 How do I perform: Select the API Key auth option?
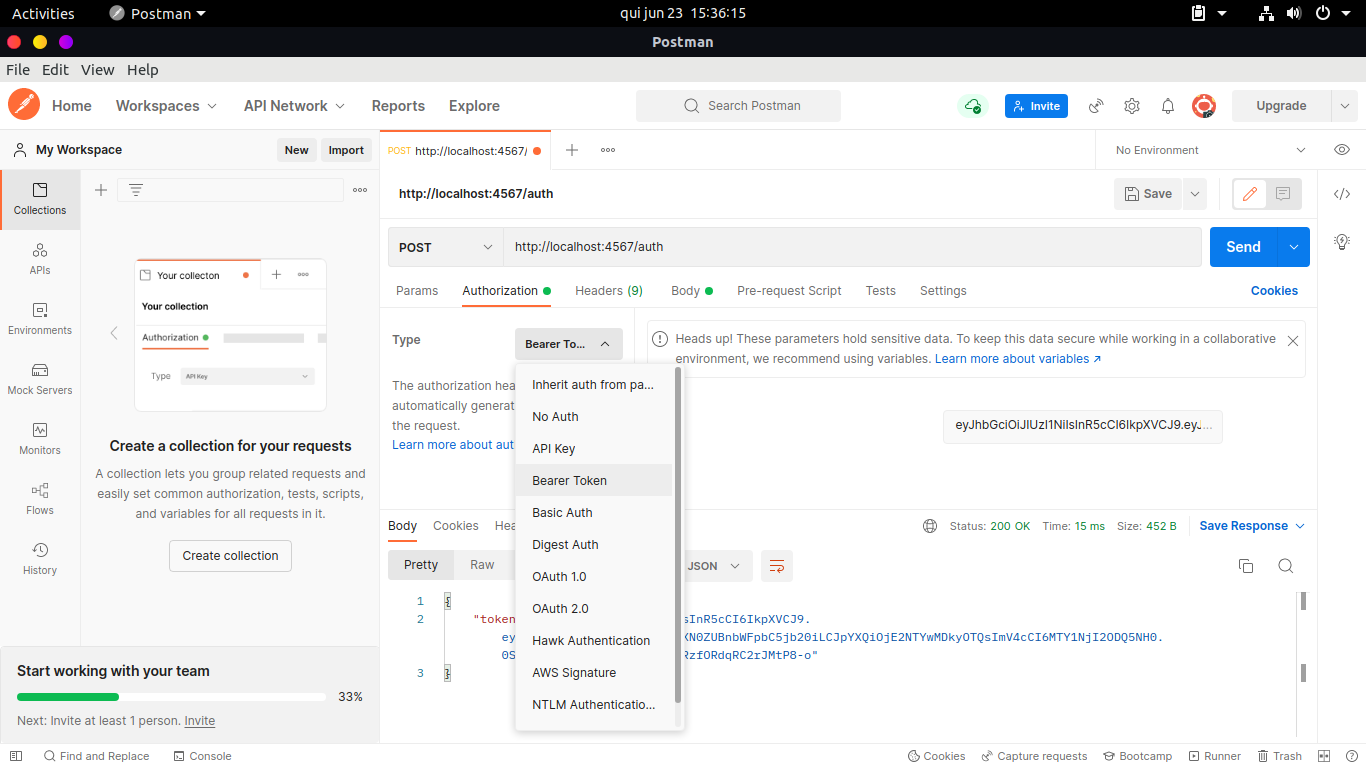click(x=594, y=449)
